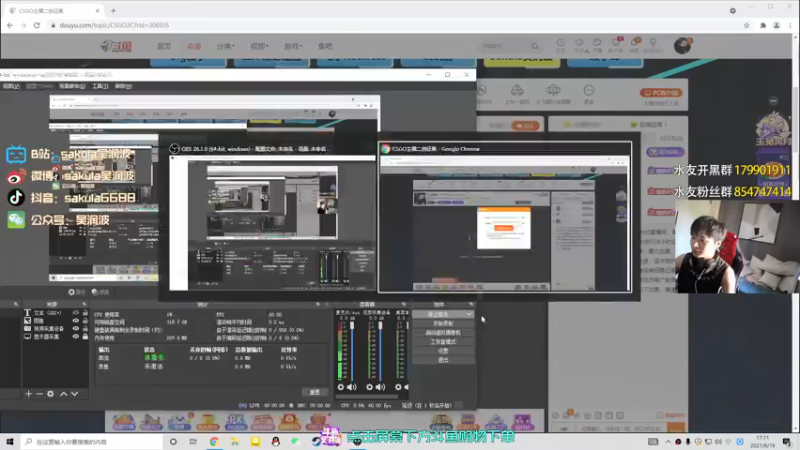This screenshot has width=800, height=450.
Task: Open the third mixer channel gear icon
Action: 398,387
